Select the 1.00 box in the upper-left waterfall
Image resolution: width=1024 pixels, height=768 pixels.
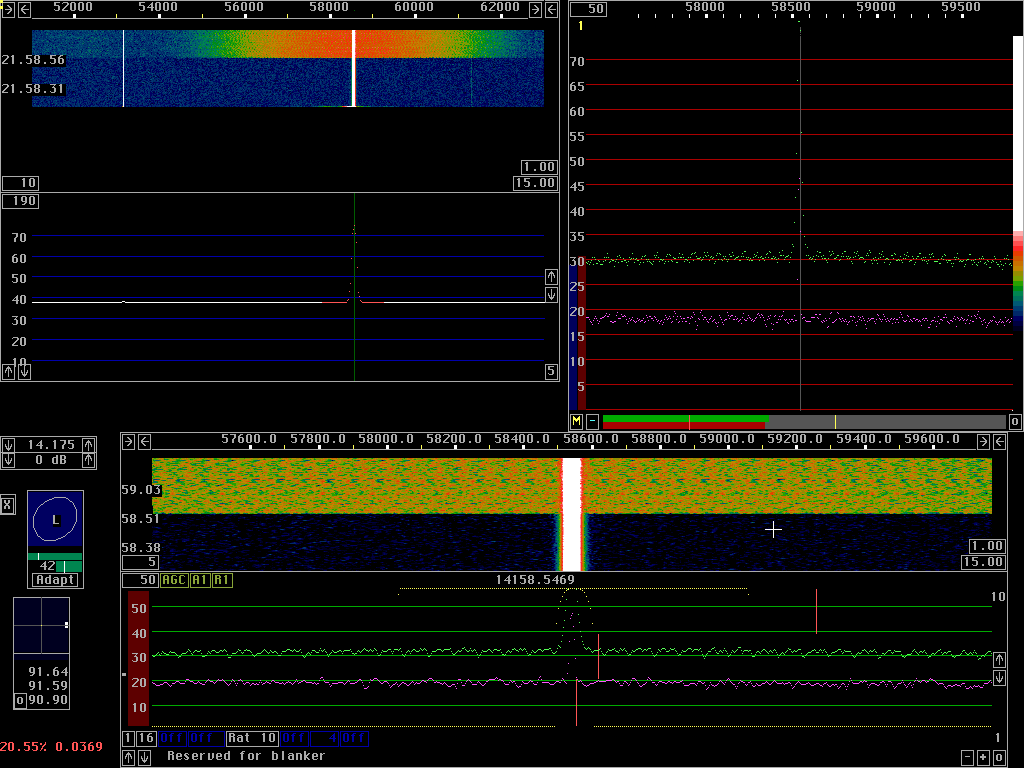pyautogui.click(x=539, y=167)
